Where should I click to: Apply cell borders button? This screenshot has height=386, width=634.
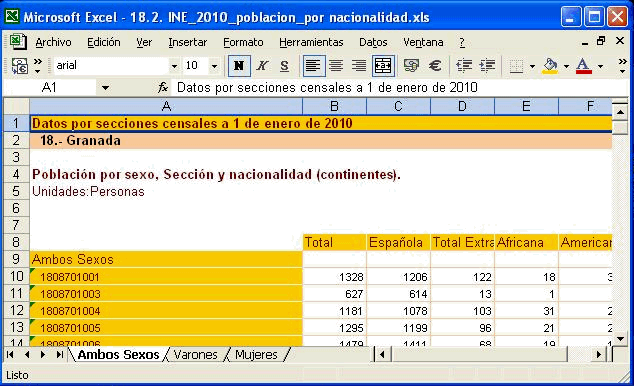point(516,66)
